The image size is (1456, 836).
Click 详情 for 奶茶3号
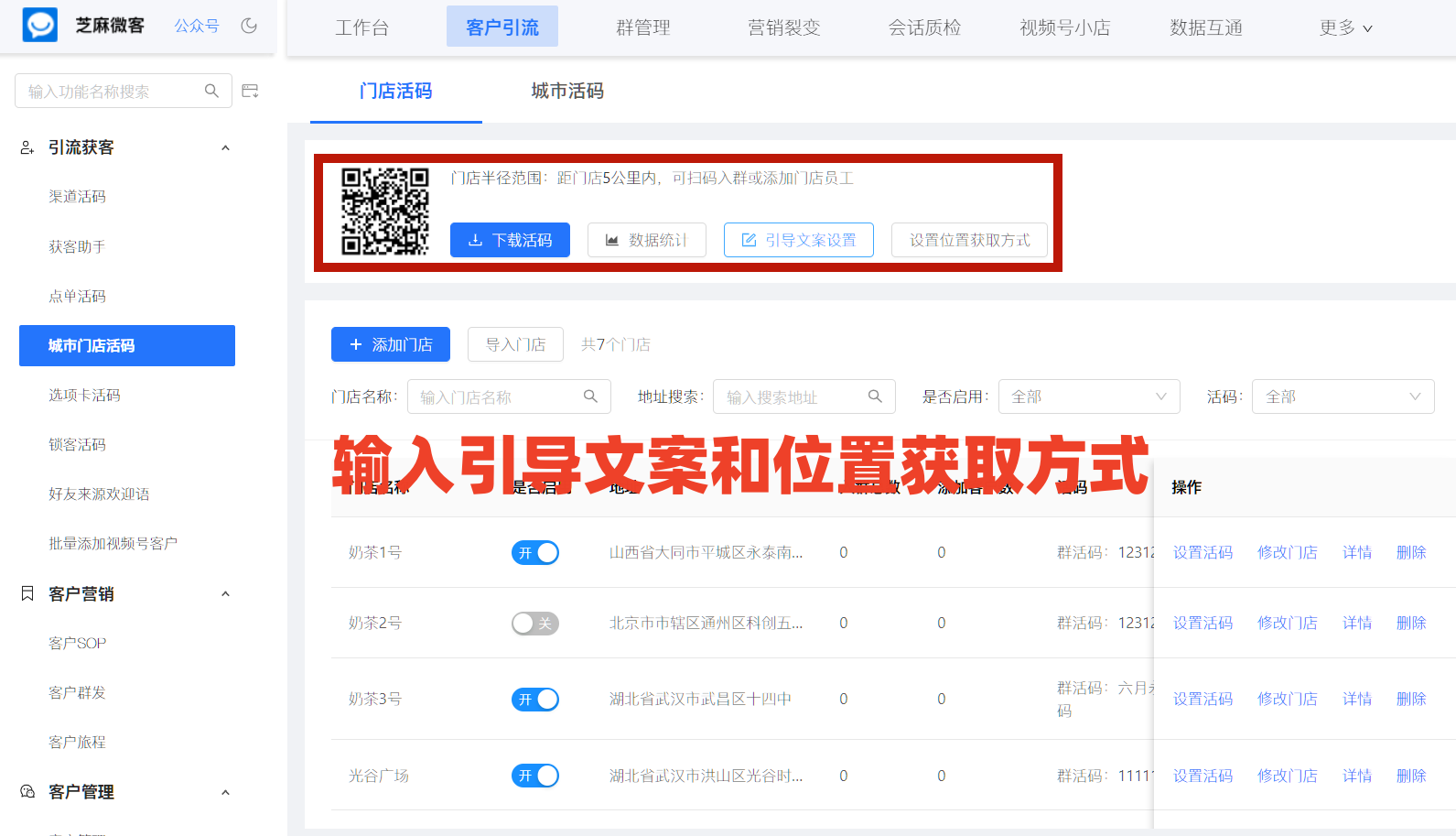[1357, 699]
